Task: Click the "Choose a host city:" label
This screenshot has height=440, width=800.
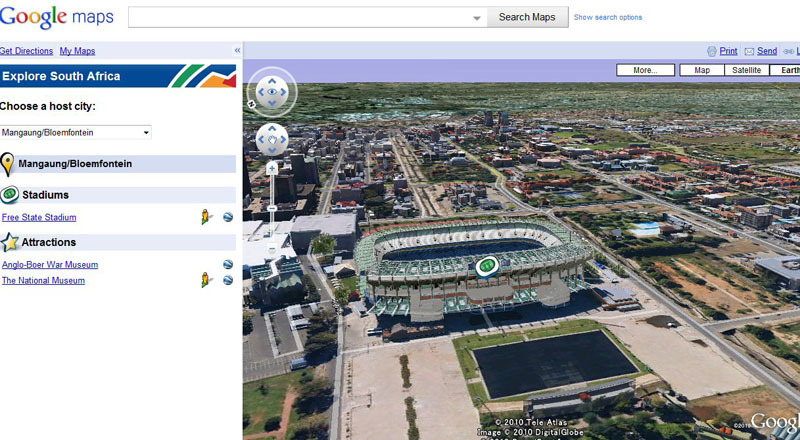Action: tap(47, 106)
